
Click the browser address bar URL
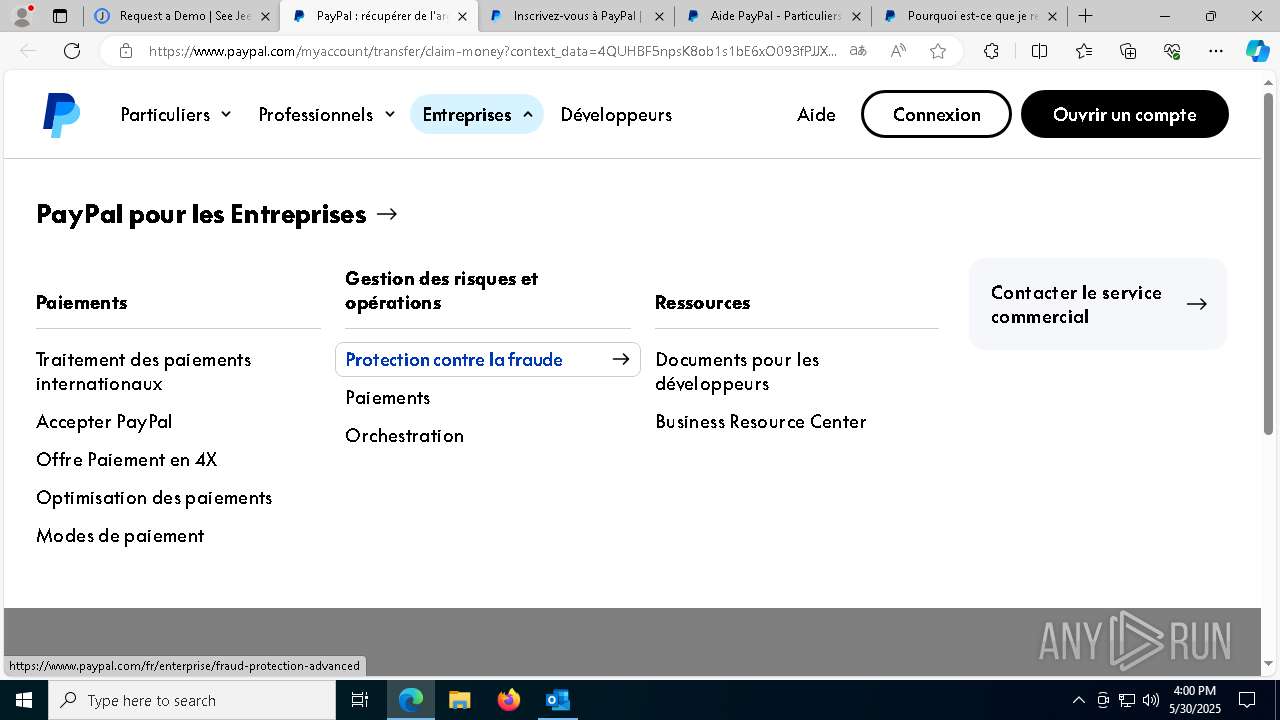(493, 51)
